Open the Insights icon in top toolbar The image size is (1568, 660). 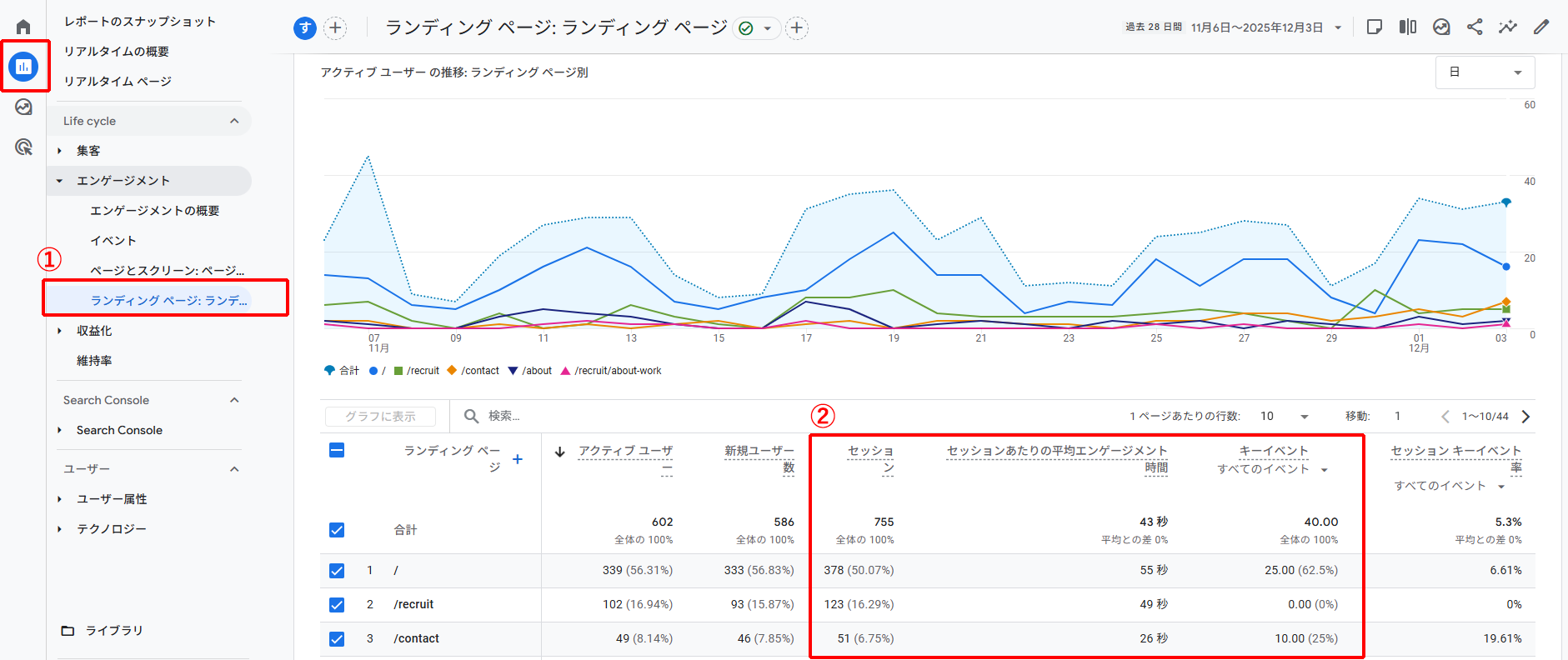1441,27
